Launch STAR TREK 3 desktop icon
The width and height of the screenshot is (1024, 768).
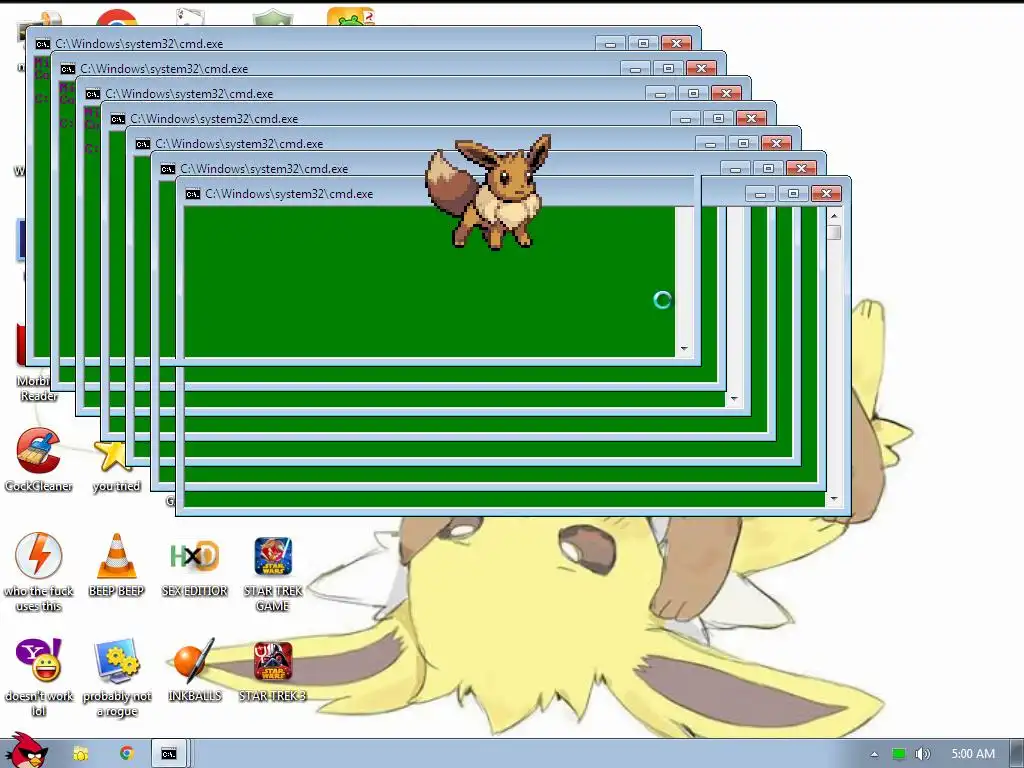[x=273, y=671]
